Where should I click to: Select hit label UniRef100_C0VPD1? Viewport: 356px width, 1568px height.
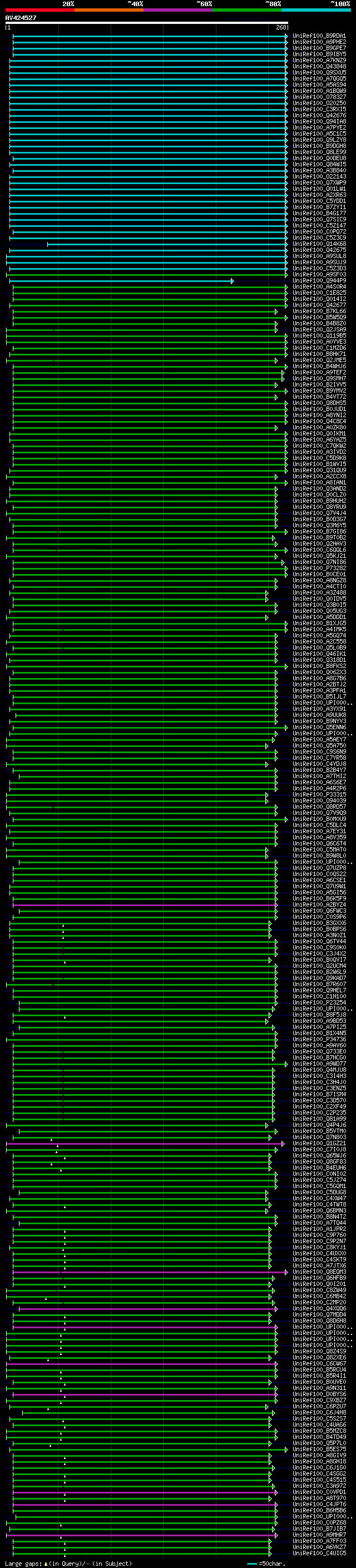pos(319,1492)
